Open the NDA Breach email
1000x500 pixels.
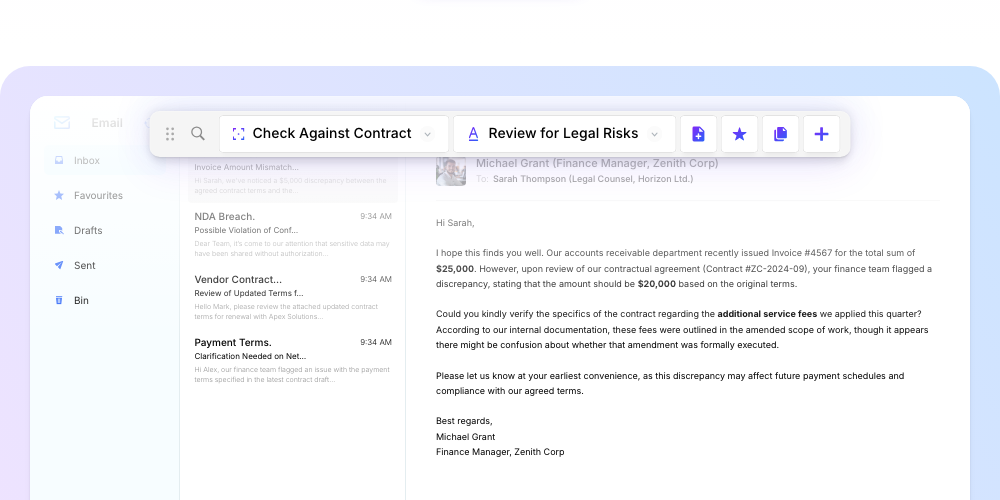(293, 235)
